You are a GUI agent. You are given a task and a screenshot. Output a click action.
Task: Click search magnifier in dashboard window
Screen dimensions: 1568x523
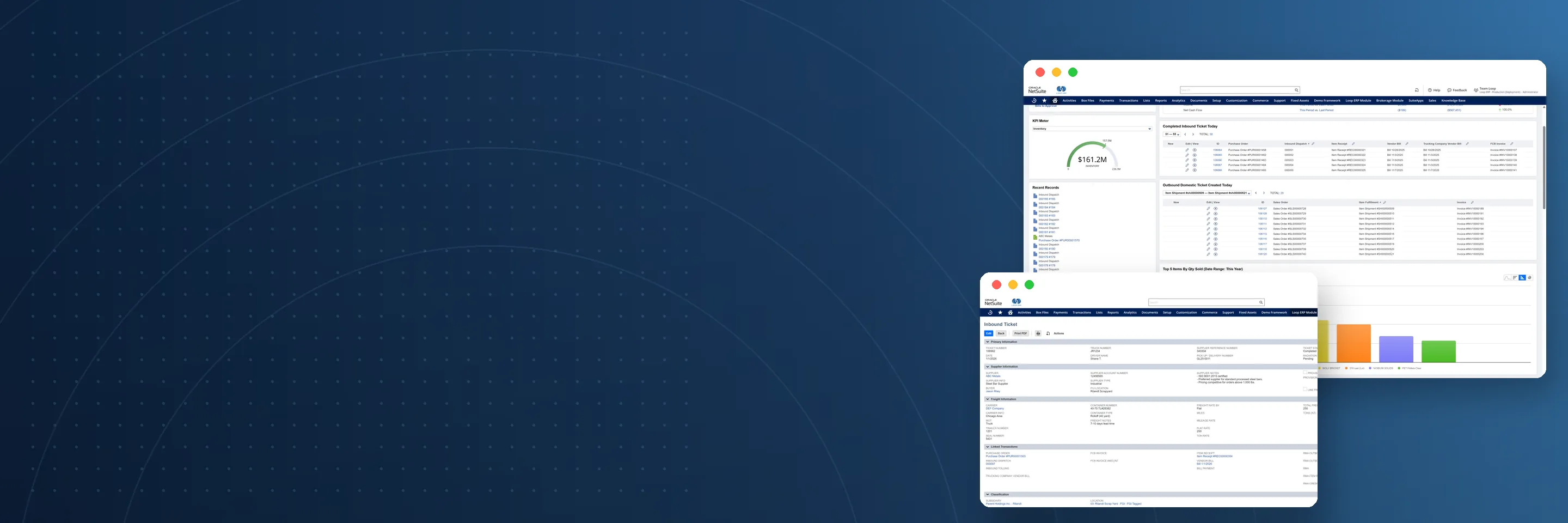[x=1296, y=90]
